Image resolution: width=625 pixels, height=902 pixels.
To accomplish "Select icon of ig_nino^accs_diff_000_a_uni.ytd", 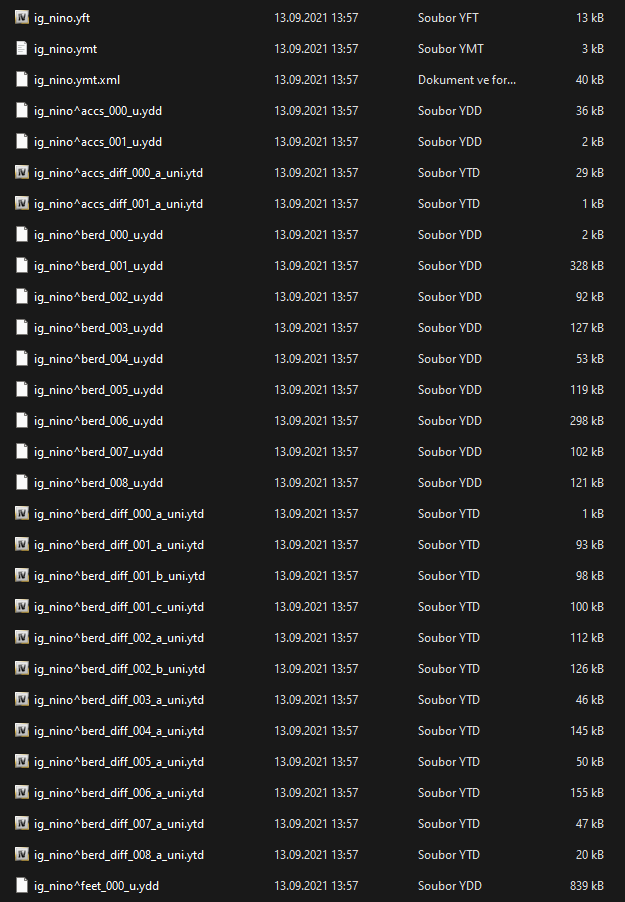I will pyautogui.click(x=22, y=172).
